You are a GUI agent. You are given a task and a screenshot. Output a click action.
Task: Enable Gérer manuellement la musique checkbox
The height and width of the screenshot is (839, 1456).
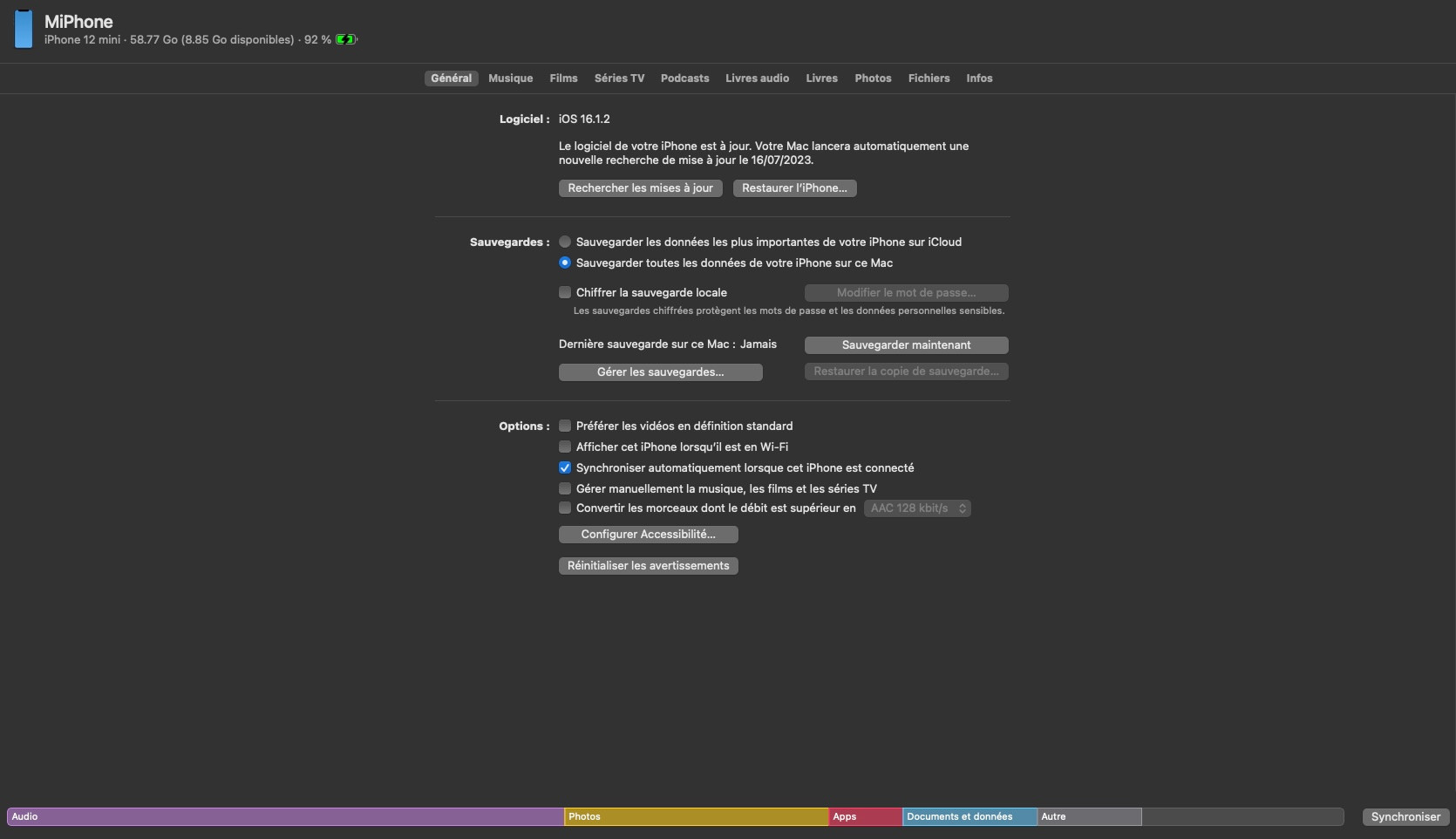pos(565,488)
